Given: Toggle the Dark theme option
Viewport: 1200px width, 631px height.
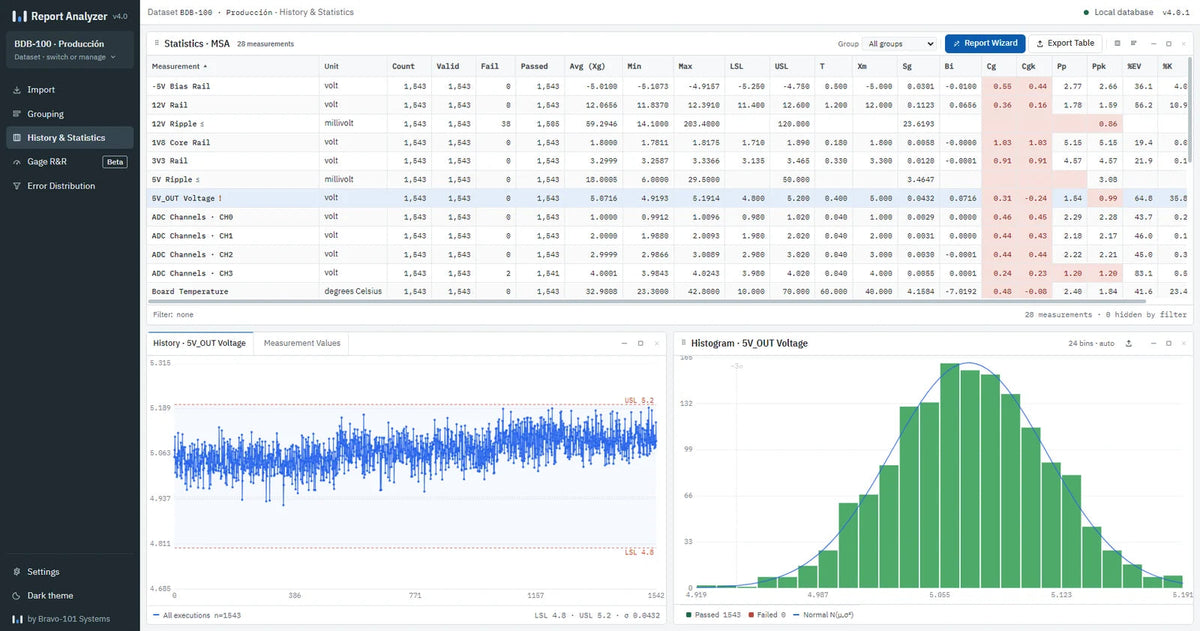Looking at the screenshot, I should [x=51, y=596].
